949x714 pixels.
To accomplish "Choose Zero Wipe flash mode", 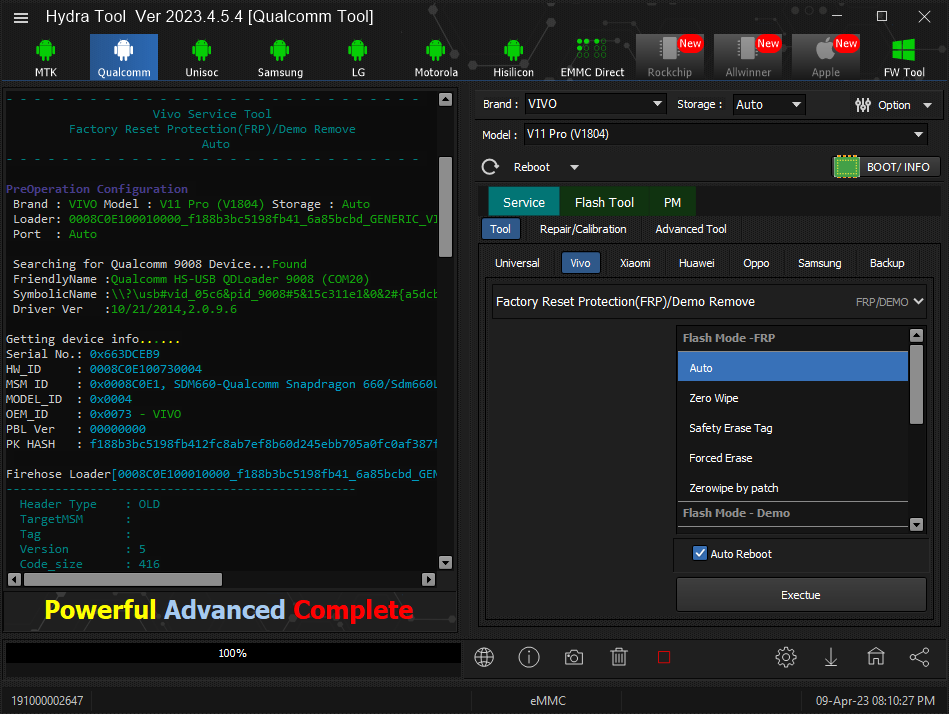I will tap(793, 398).
